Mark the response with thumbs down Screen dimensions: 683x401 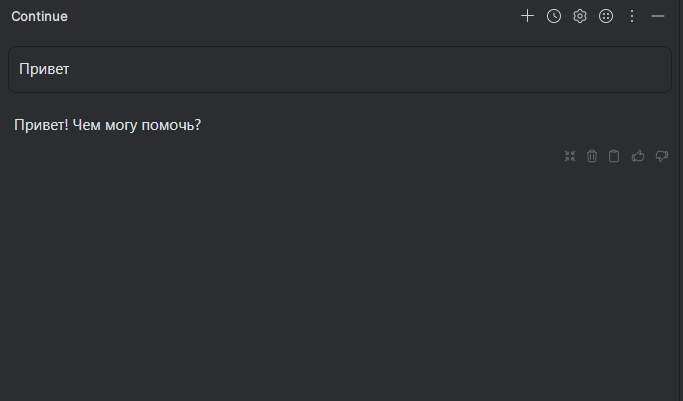tap(661, 156)
